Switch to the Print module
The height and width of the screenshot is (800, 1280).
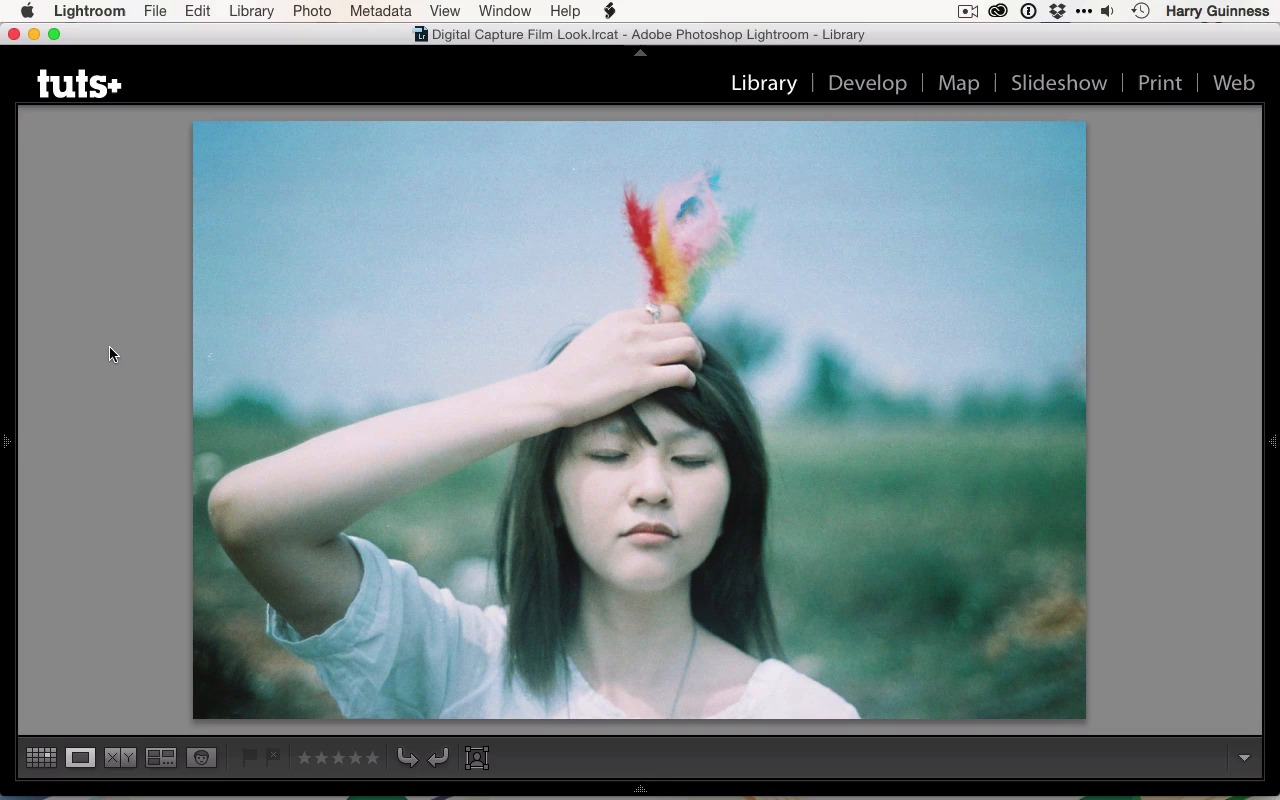(x=1160, y=83)
